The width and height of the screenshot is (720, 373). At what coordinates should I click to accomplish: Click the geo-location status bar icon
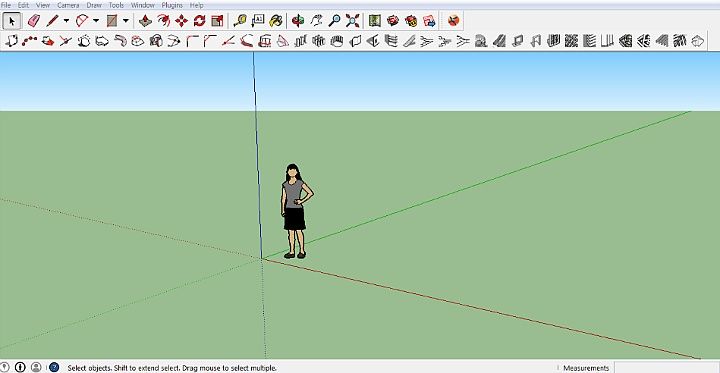(4, 367)
